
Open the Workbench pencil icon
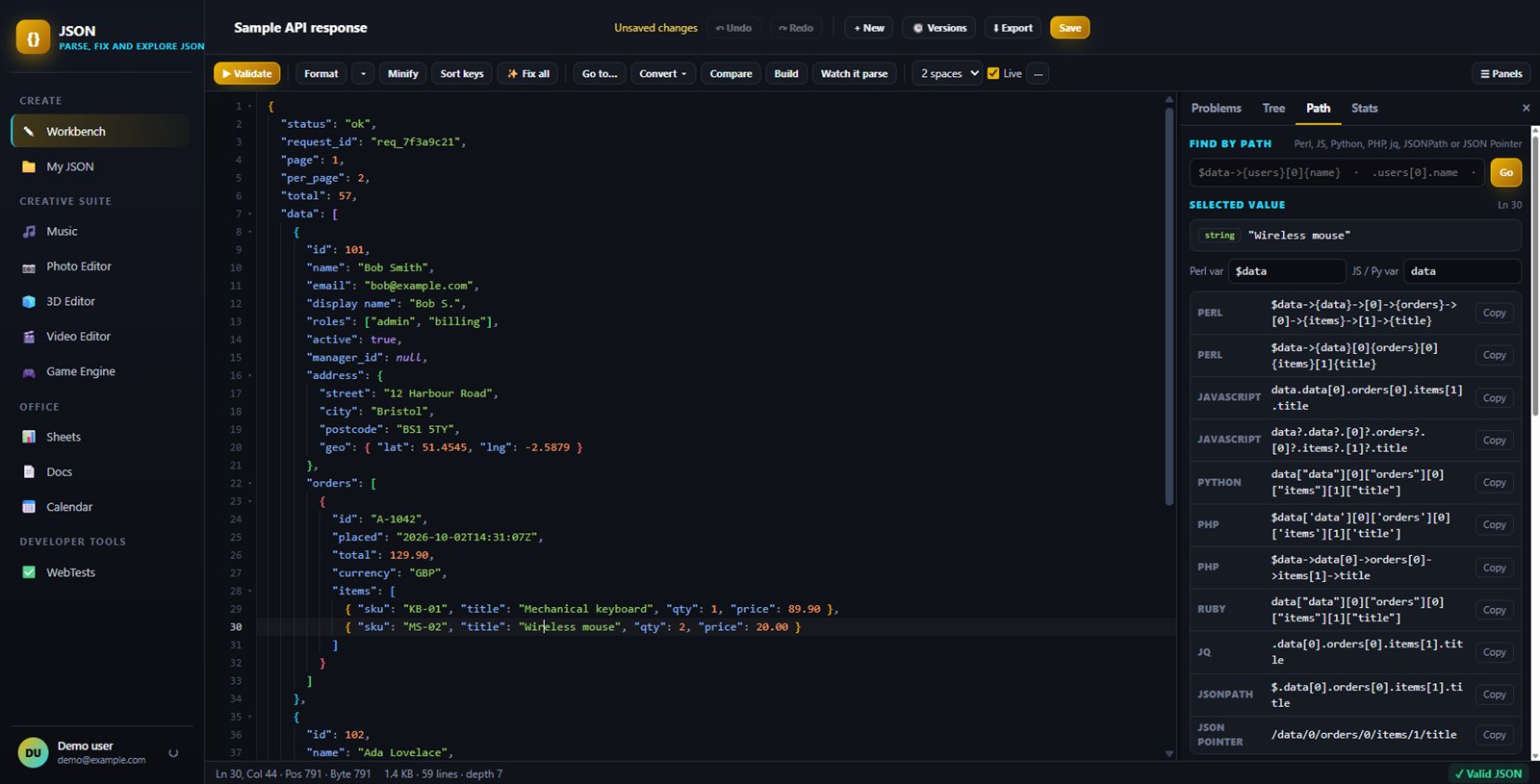[x=29, y=132]
